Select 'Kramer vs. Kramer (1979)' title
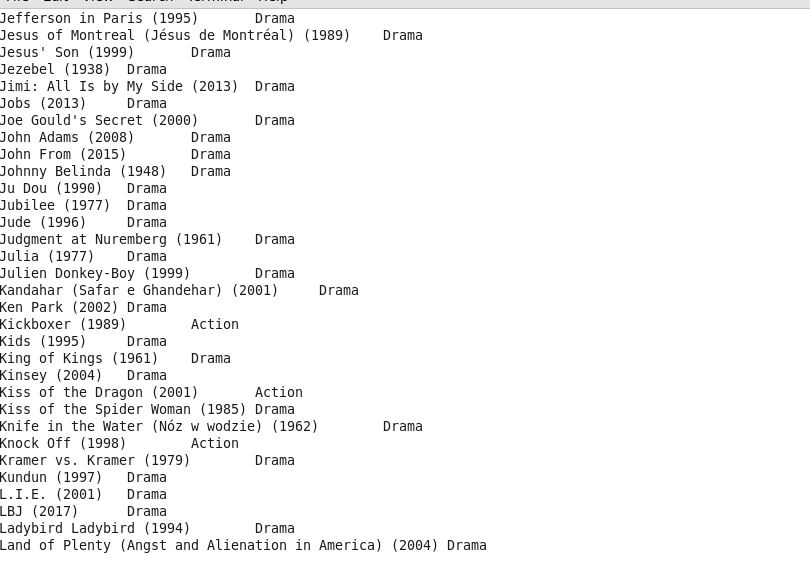The height and width of the screenshot is (568, 810). click(95, 462)
